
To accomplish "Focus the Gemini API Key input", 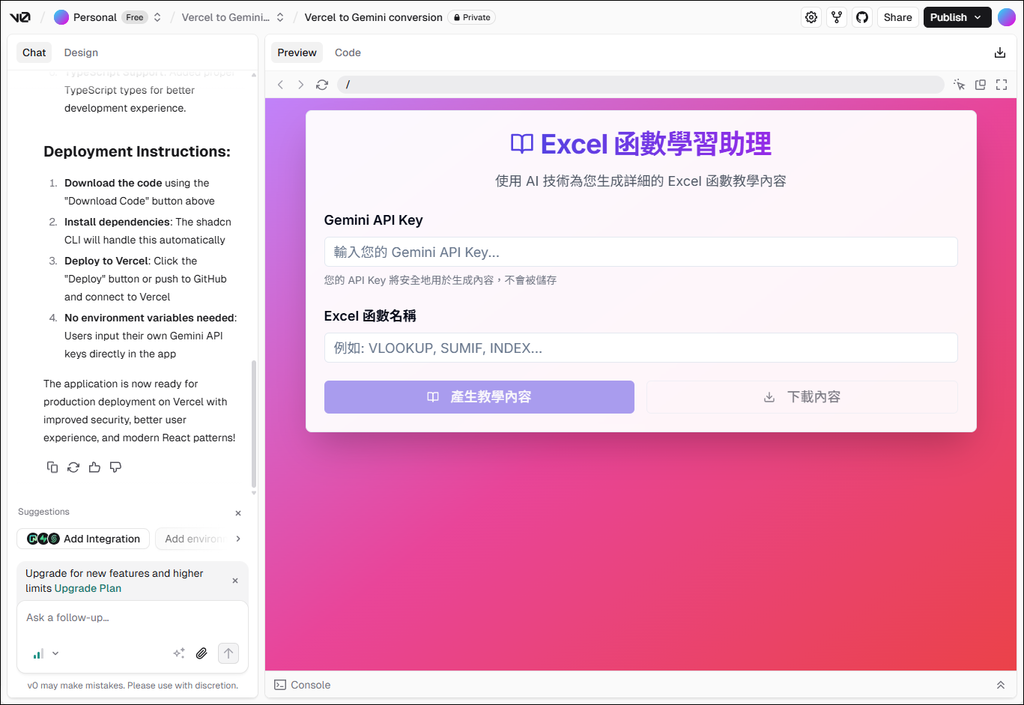I will tap(641, 252).
